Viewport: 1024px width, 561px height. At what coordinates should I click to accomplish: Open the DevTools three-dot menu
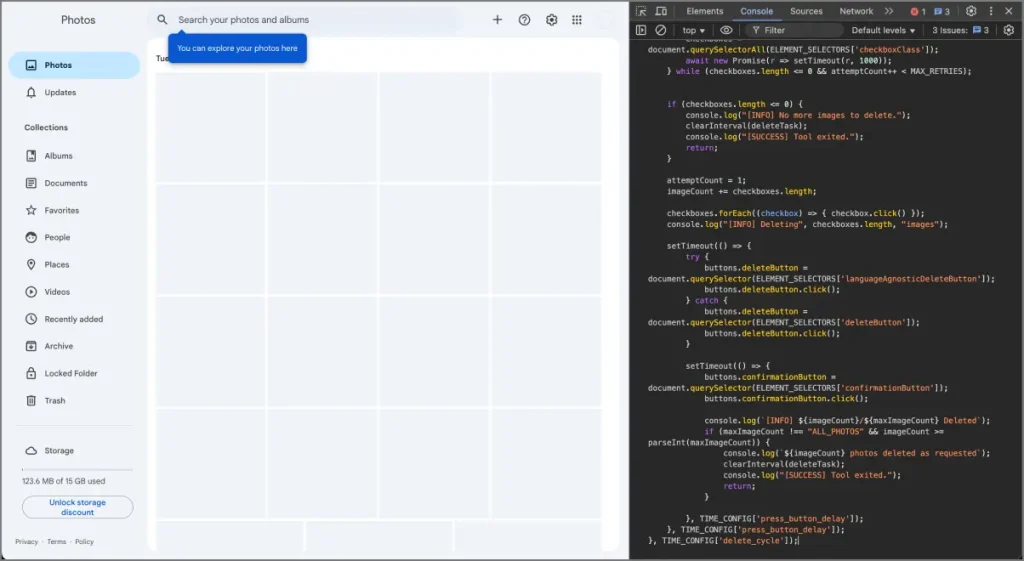tap(991, 11)
